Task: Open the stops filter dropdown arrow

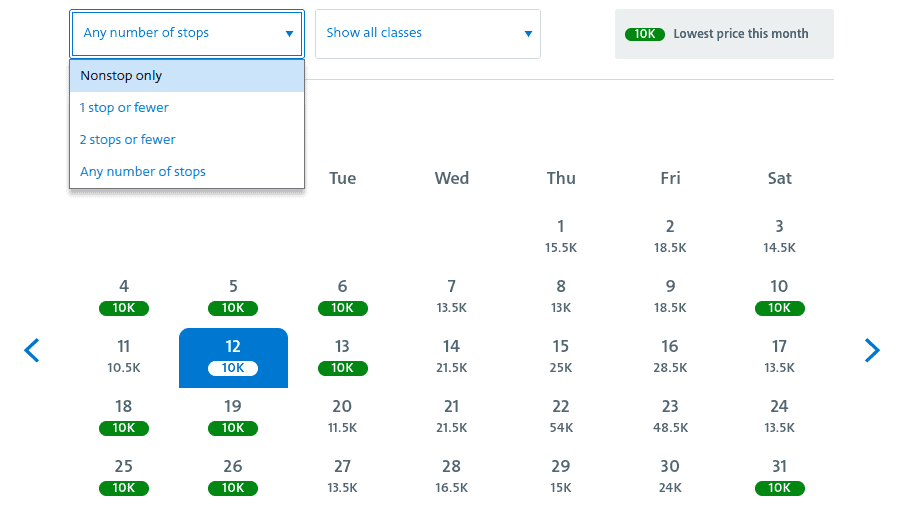Action: tap(289, 34)
